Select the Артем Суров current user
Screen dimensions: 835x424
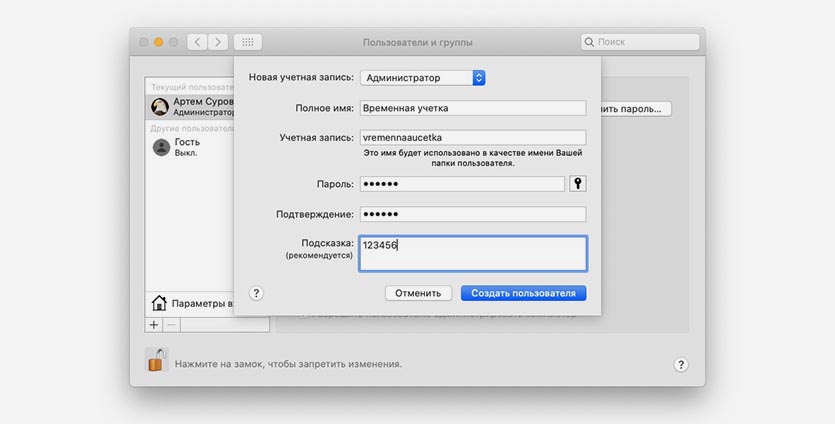coord(190,106)
